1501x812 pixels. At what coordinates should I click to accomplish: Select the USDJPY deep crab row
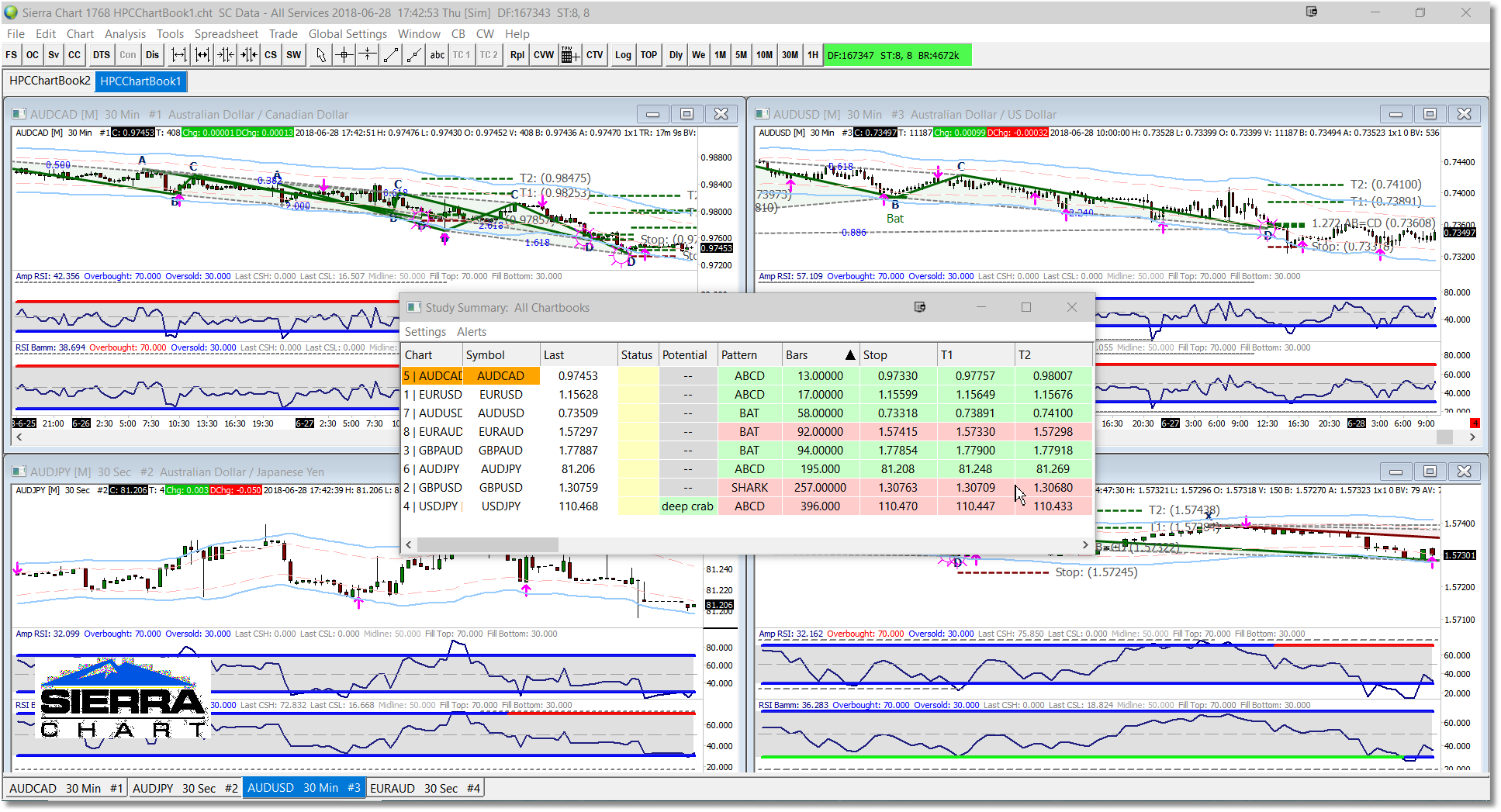coord(687,506)
